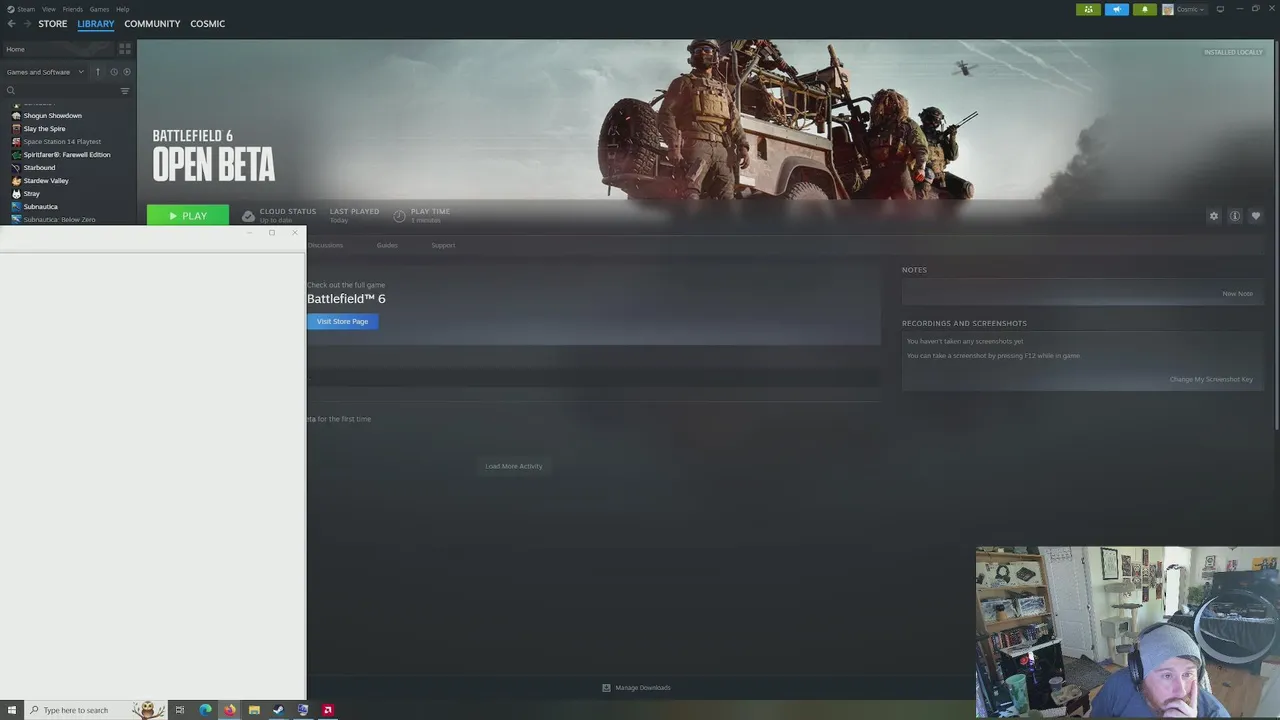Image resolution: width=1280 pixels, height=720 pixels.
Task: Go back with the navigation arrow
Action: [11, 24]
